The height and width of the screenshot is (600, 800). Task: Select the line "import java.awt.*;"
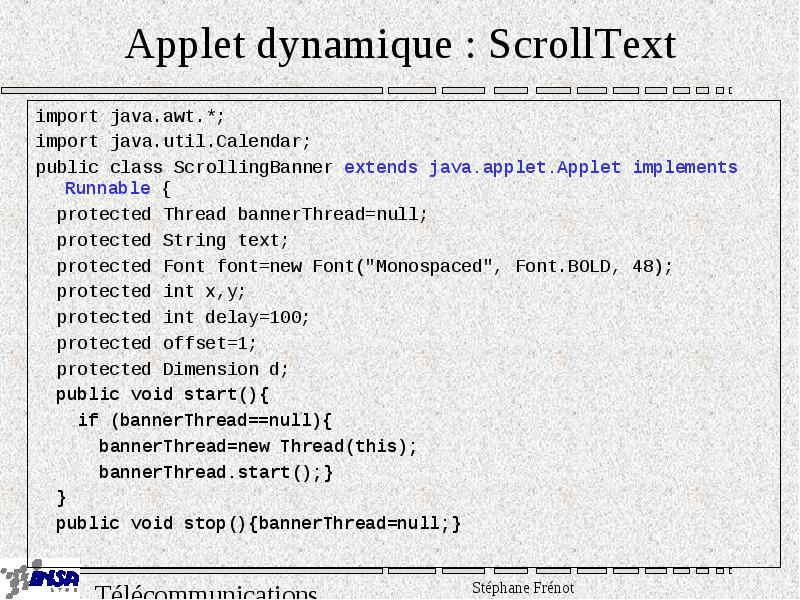pyautogui.click(x=130, y=117)
